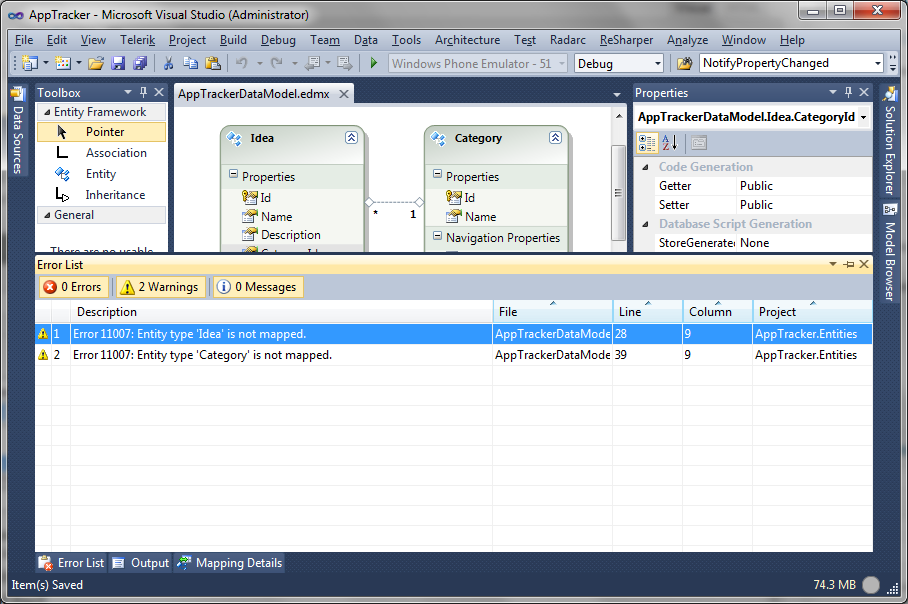Image resolution: width=908 pixels, height=604 pixels.
Task: Open the Data Sources side tab
Action: coord(18,131)
